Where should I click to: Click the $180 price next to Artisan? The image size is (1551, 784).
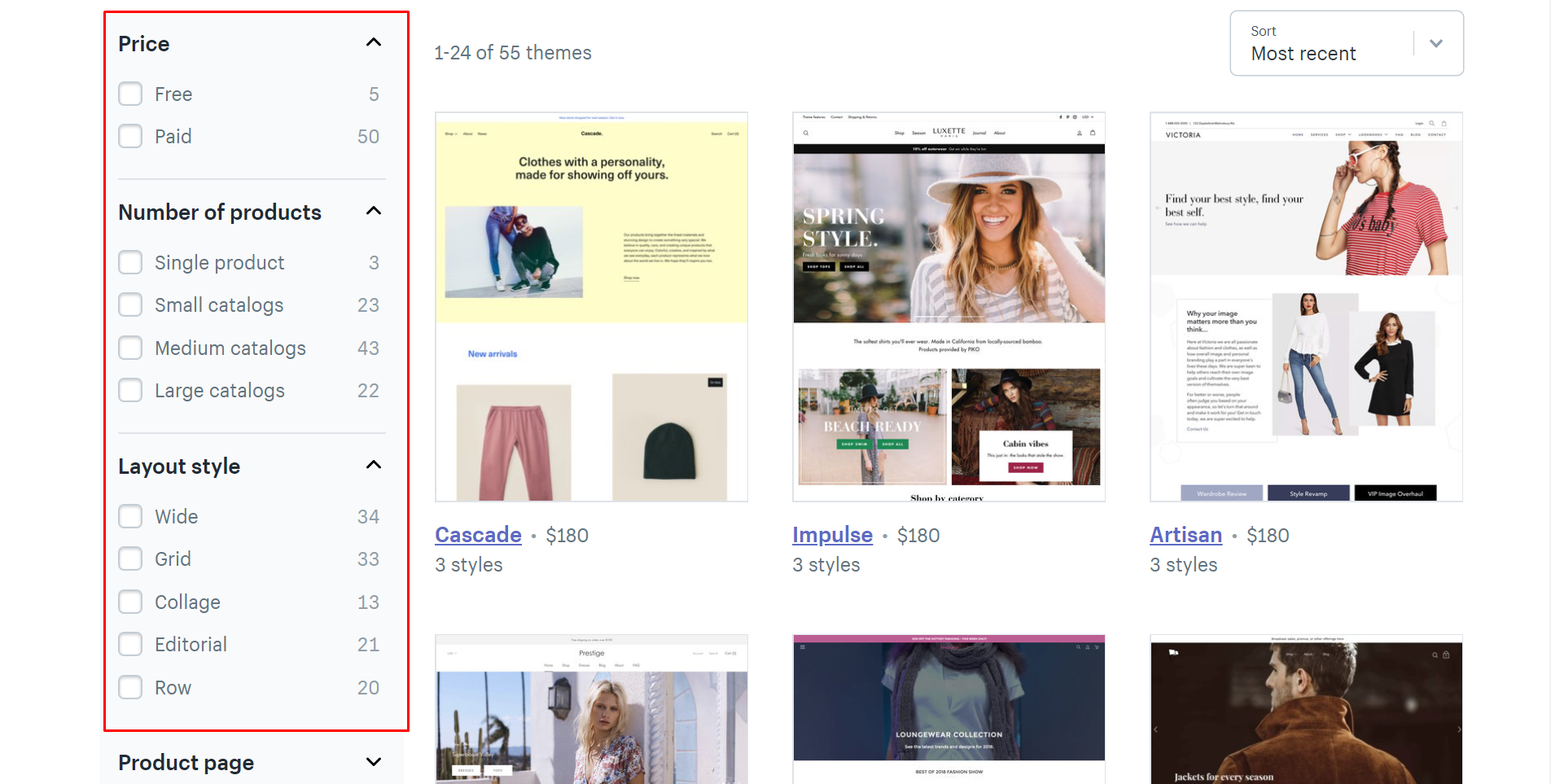1268,536
